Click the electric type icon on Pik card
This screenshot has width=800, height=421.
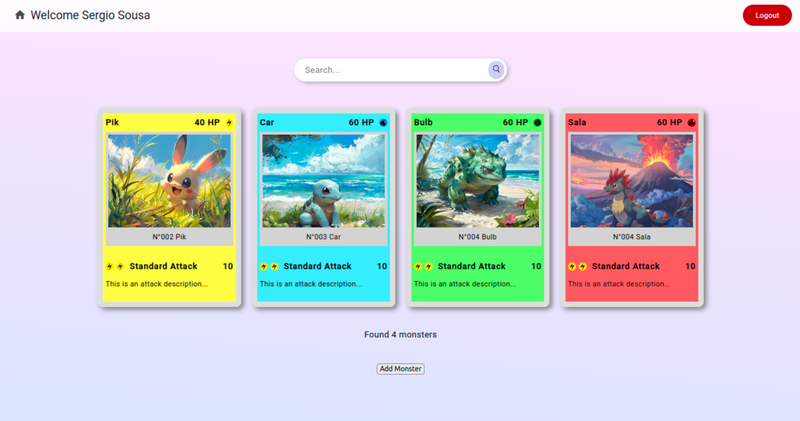(229, 123)
